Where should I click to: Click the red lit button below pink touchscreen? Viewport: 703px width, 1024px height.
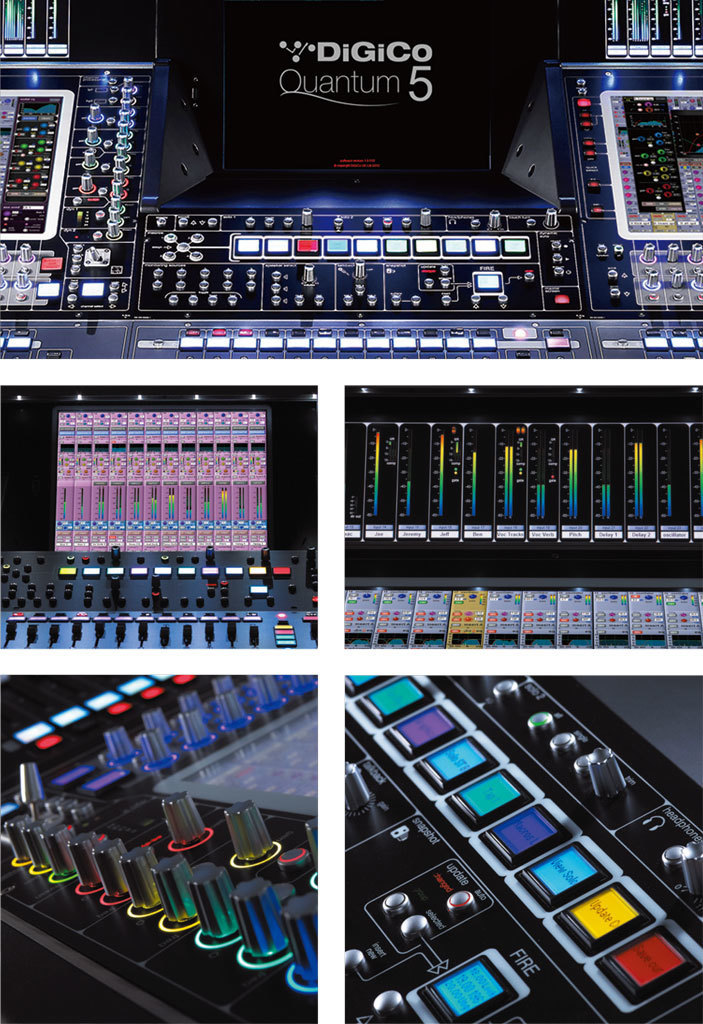click(282, 571)
